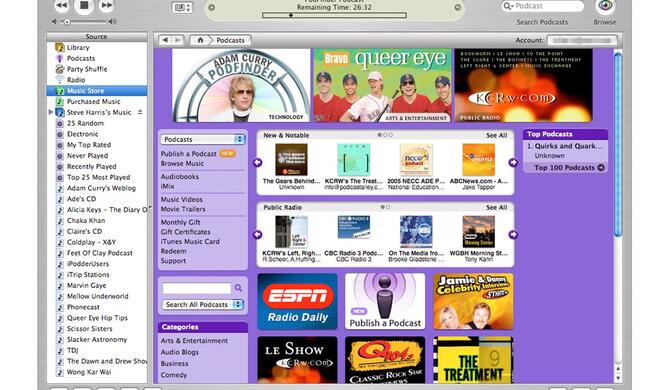Open the Bravo Queer Eye banner
The height and width of the screenshot is (390, 660).
(382, 85)
